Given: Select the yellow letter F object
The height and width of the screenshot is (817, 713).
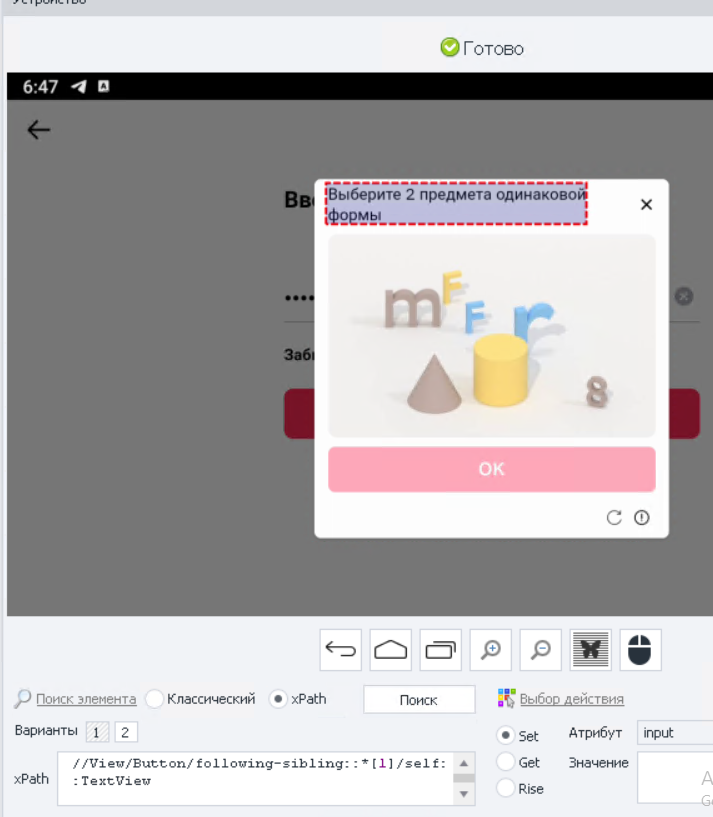Looking at the screenshot, I should tap(452, 286).
